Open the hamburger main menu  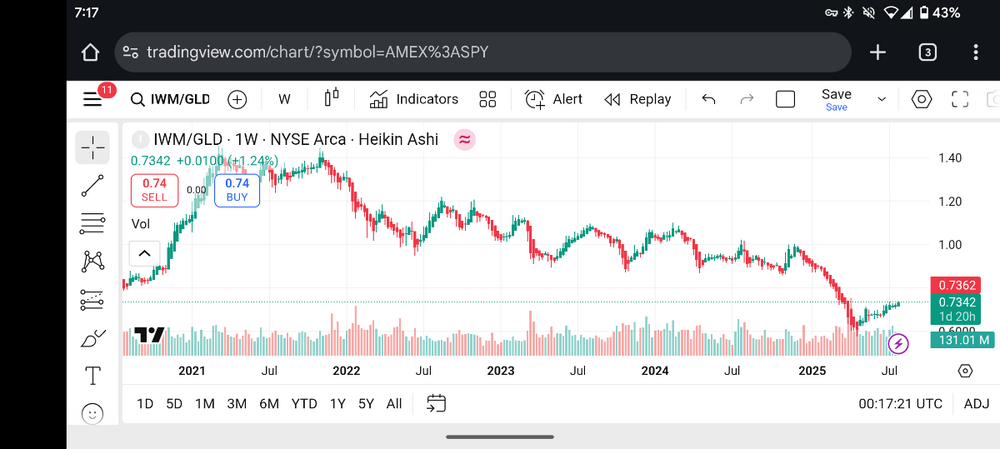click(x=93, y=99)
